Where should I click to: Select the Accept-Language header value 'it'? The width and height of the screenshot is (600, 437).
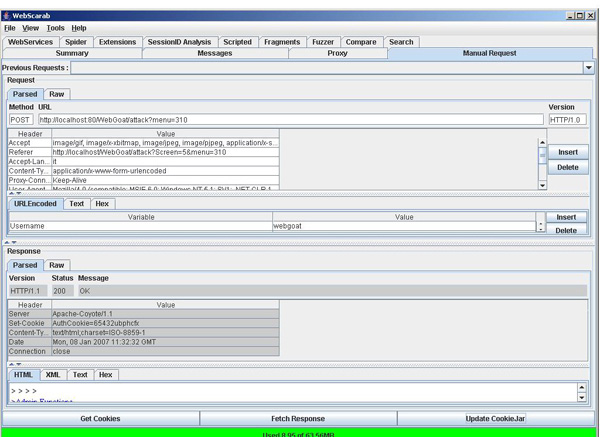(165, 161)
